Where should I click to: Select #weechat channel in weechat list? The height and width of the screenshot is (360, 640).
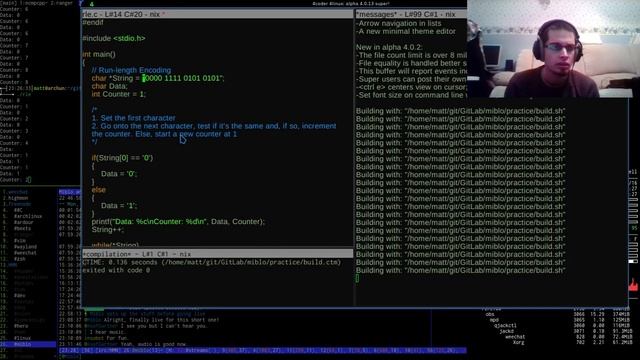tap(25, 253)
